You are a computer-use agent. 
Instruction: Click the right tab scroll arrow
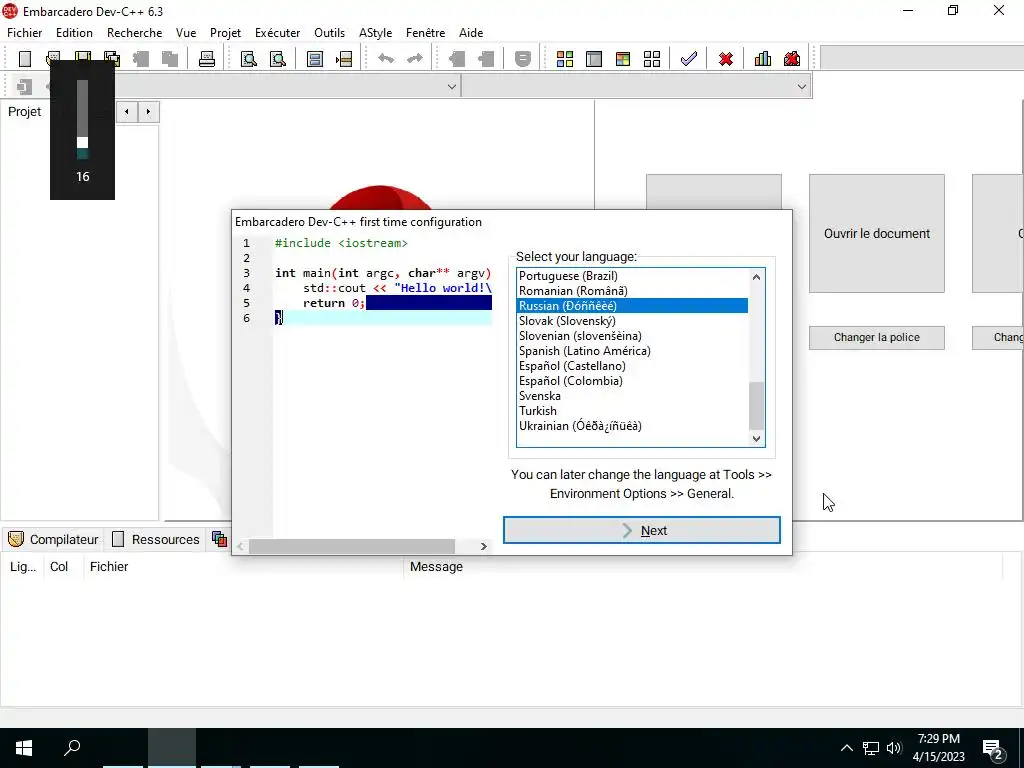click(148, 112)
